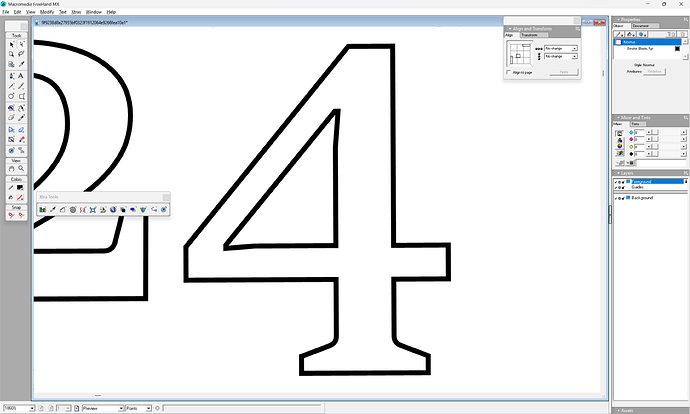Select the Pen tool
690x414 pixels.
pos(11,76)
